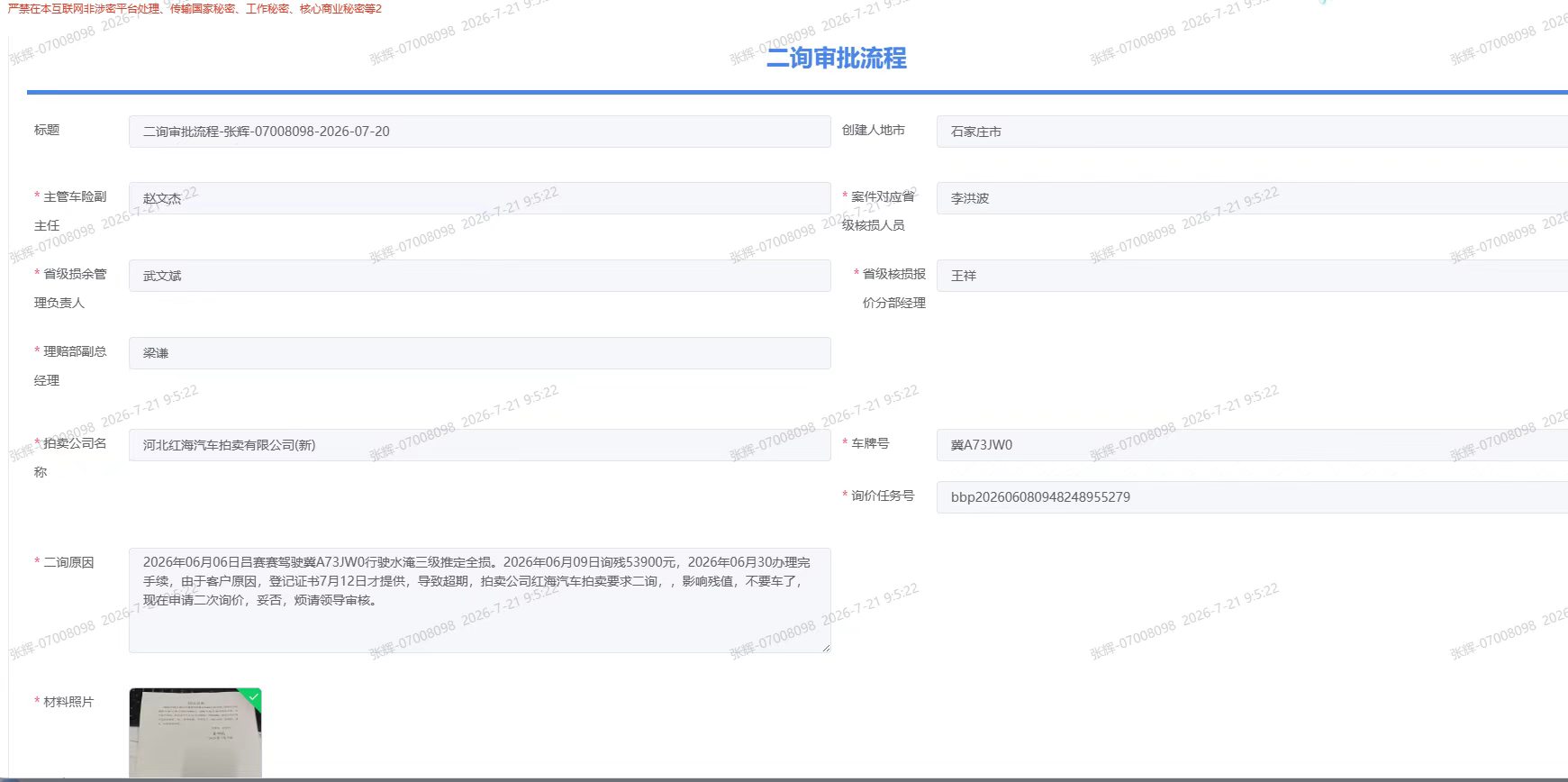The image size is (1568, 782).
Task: Focus the 拍卖公司名称 field with 河北红海汽车拍卖有限公司
Action: pyautogui.click(x=479, y=445)
